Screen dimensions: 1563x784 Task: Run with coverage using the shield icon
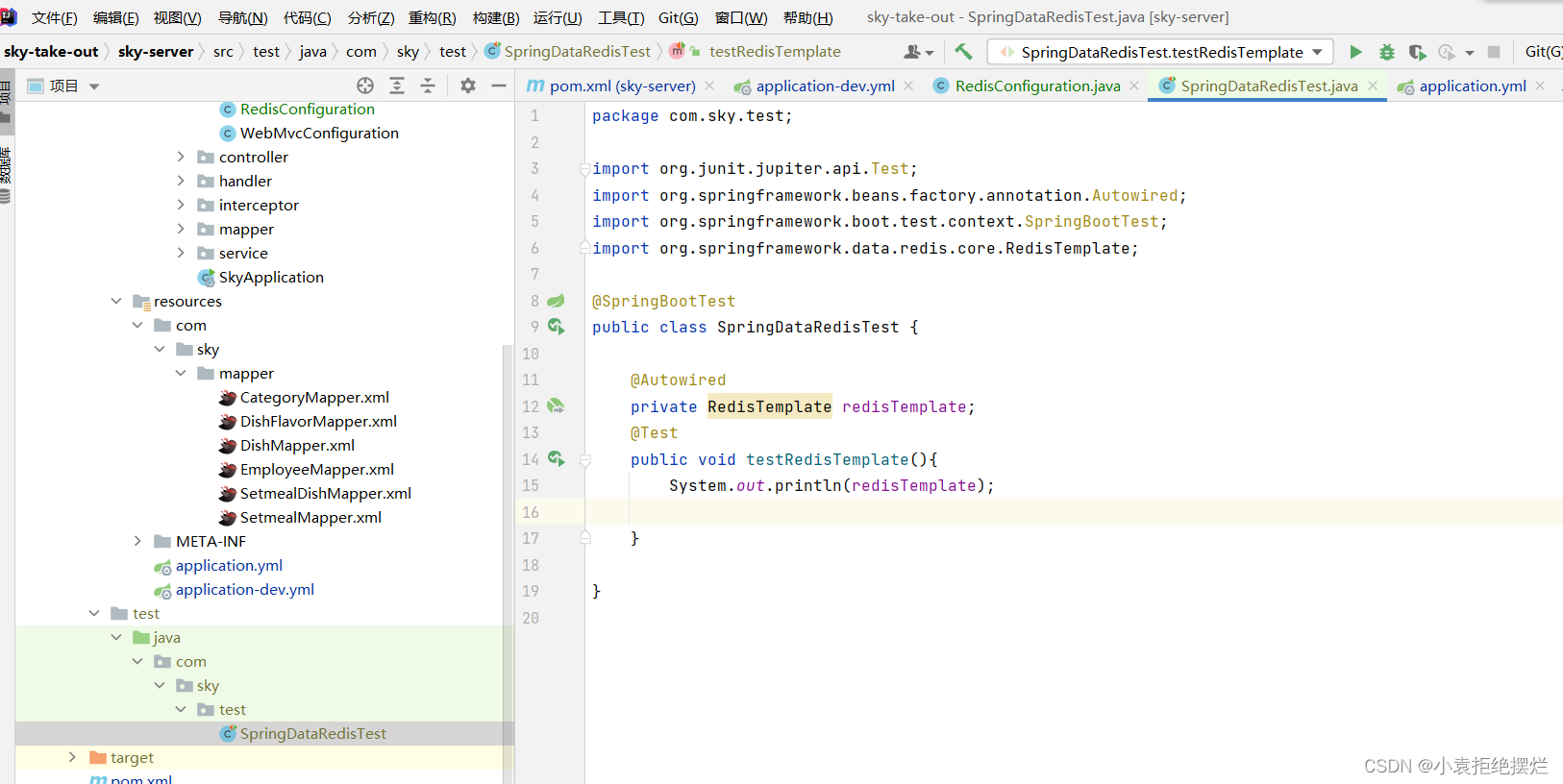pos(1417,52)
